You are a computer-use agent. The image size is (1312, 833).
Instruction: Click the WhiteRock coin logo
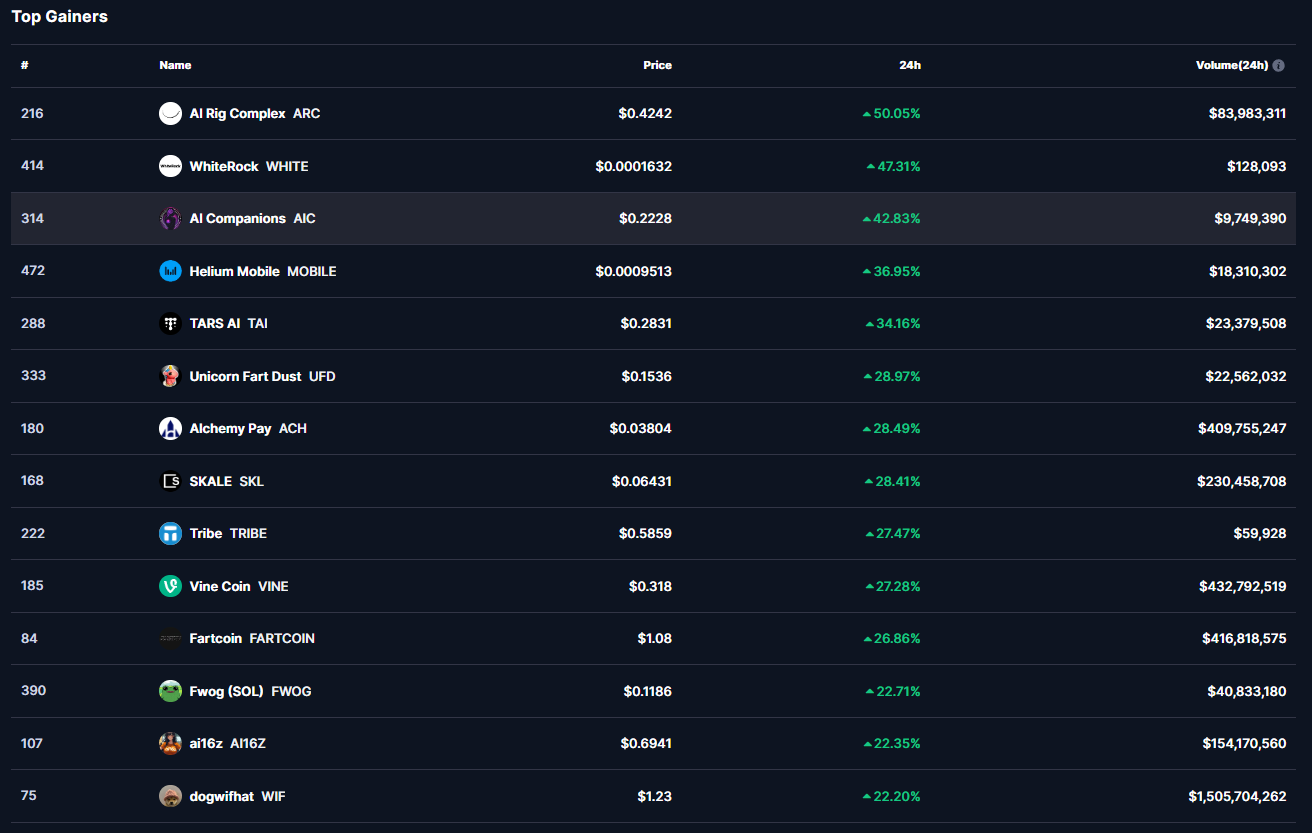point(170,166)
